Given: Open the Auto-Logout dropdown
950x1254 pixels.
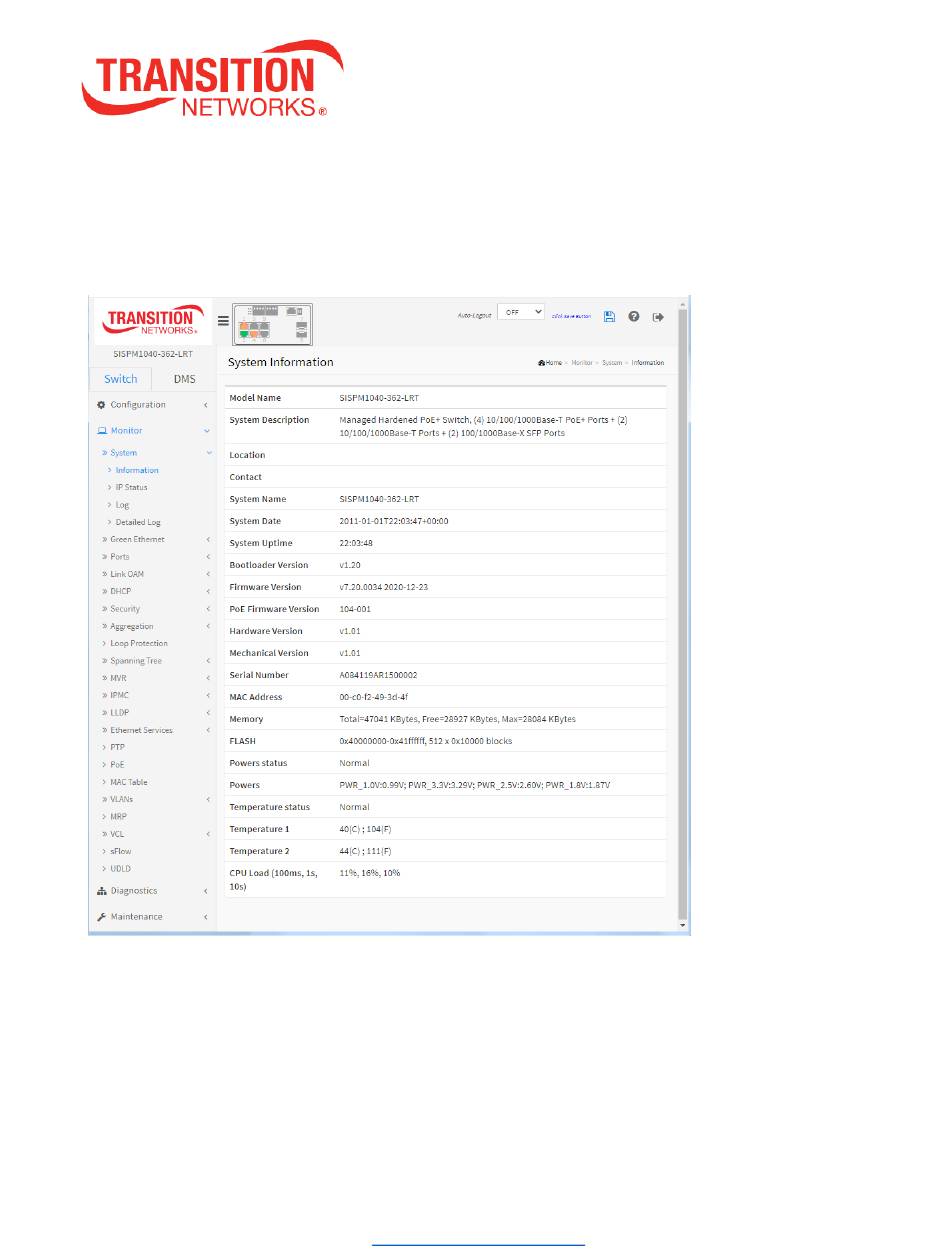Looking at the screenshot, I should pyautogui.click(x=521, y=312).
